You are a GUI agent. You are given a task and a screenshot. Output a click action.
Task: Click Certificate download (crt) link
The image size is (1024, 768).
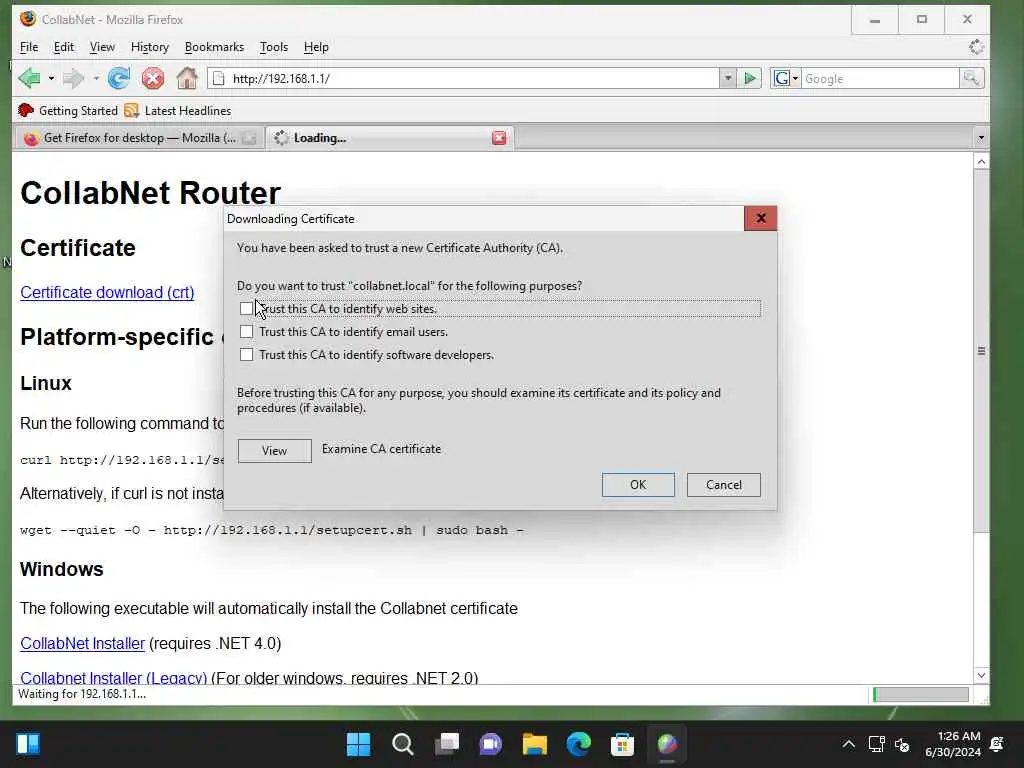pos(107,292)
